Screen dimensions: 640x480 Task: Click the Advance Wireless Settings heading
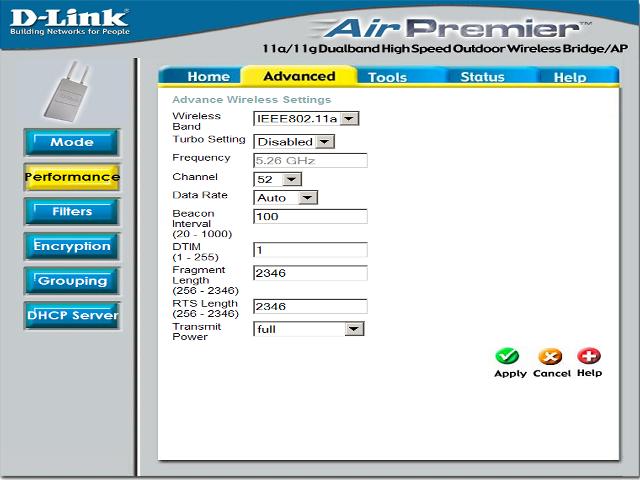[251, 100]
